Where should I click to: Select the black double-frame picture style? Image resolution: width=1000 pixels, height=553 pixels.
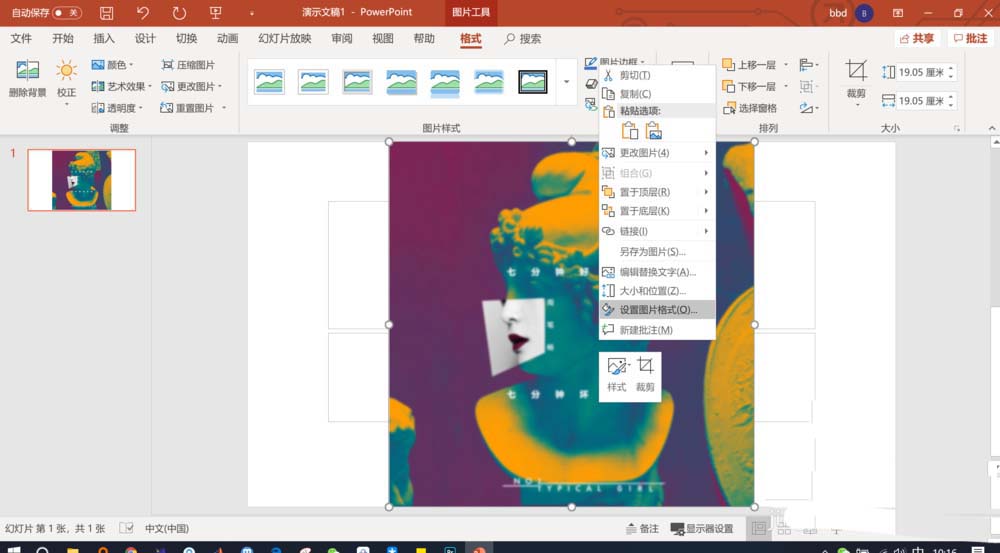(x=533, y=82)
